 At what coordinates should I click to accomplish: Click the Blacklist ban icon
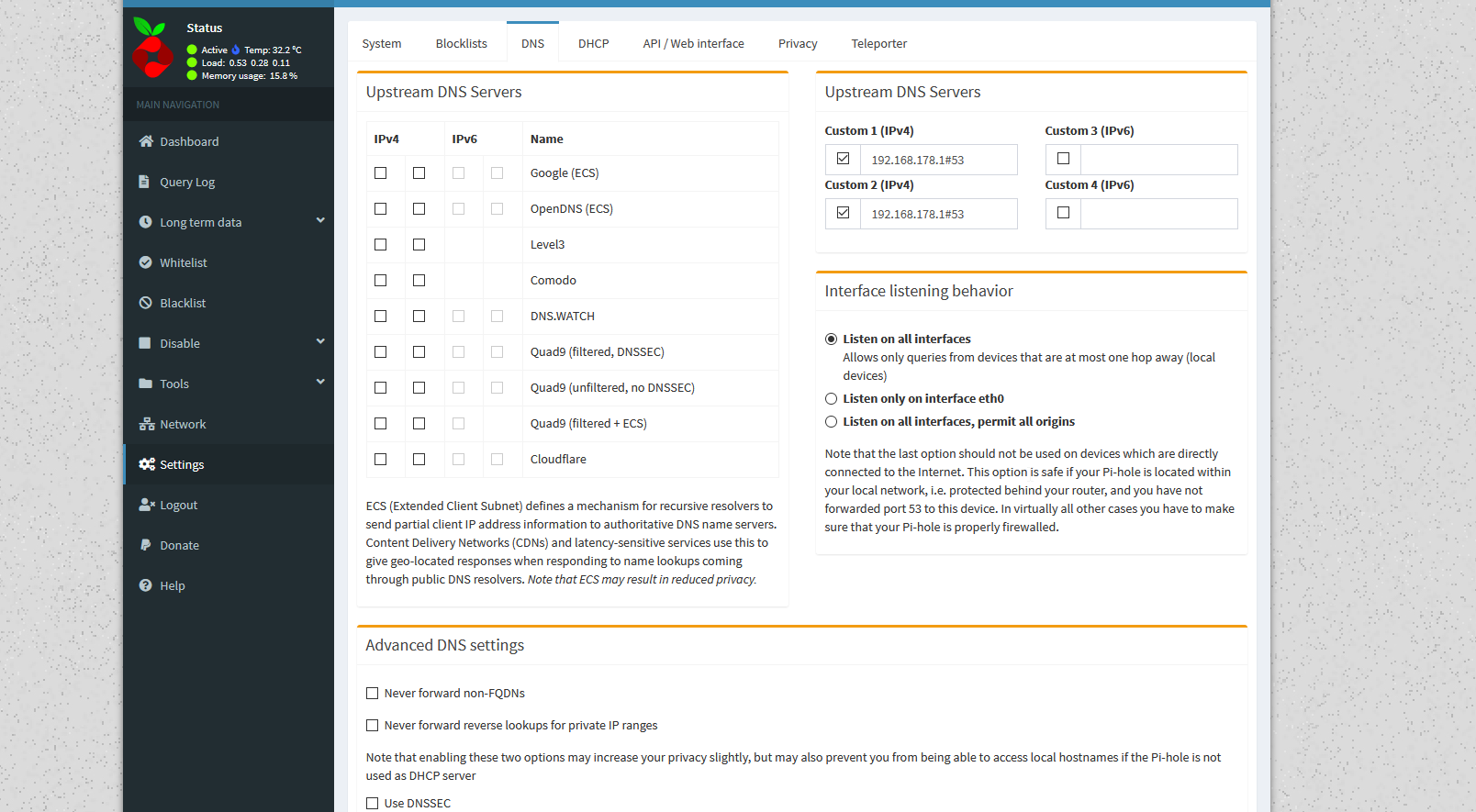tap(145, 303)
